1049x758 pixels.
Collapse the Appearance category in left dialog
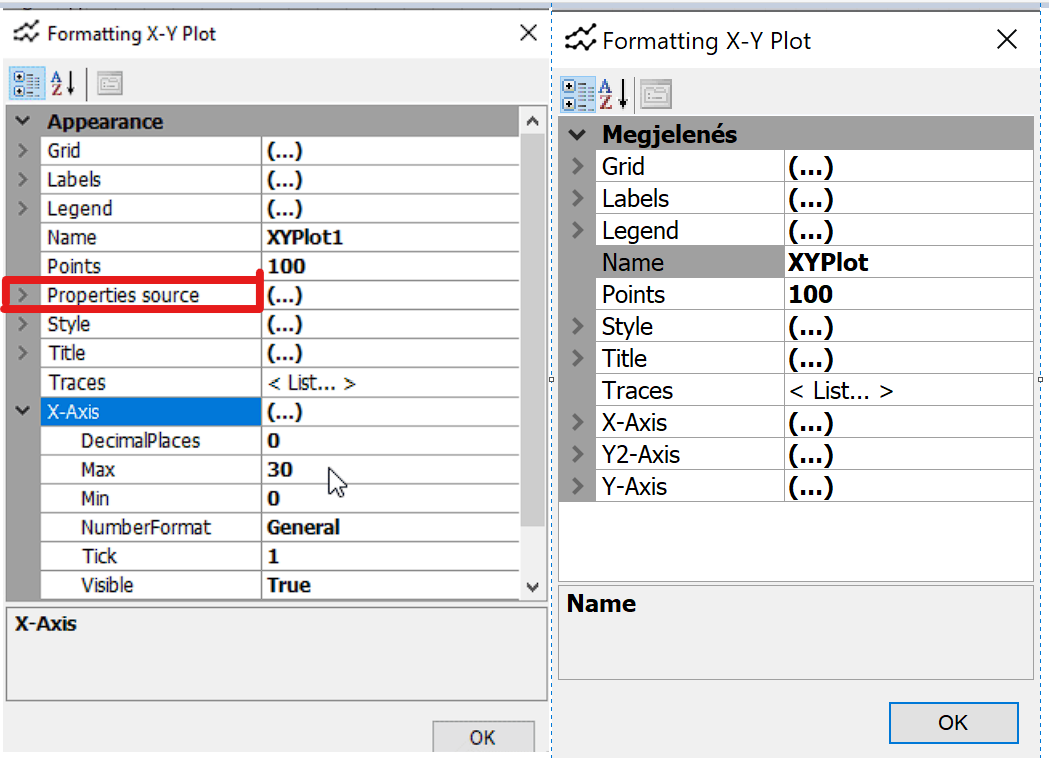22,122
